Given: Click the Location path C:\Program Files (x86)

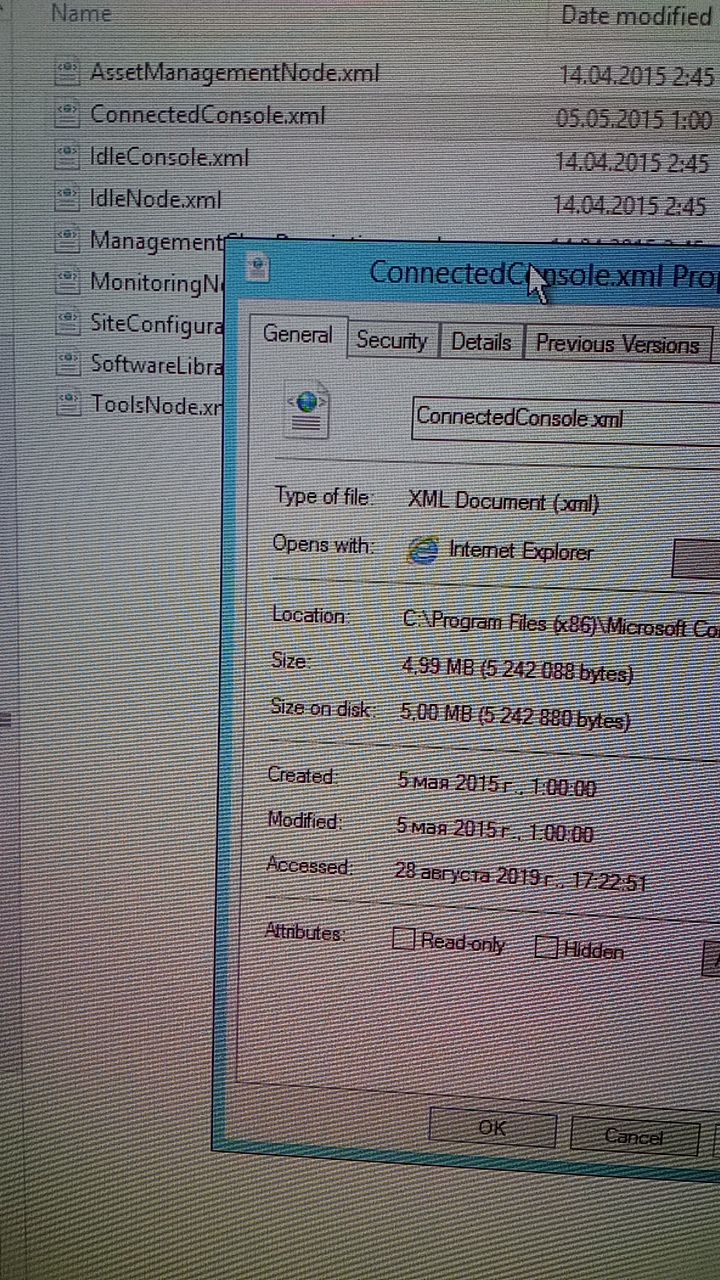Looking at the screenshot, I should coord(560,625).
